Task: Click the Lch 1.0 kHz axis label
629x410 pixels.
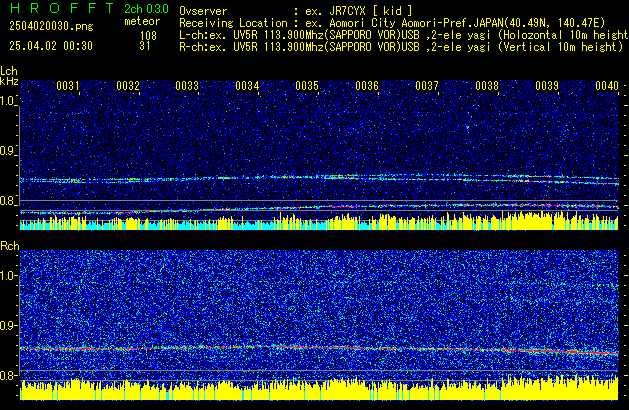Action: pyautogui.click(x=8, y=101)
